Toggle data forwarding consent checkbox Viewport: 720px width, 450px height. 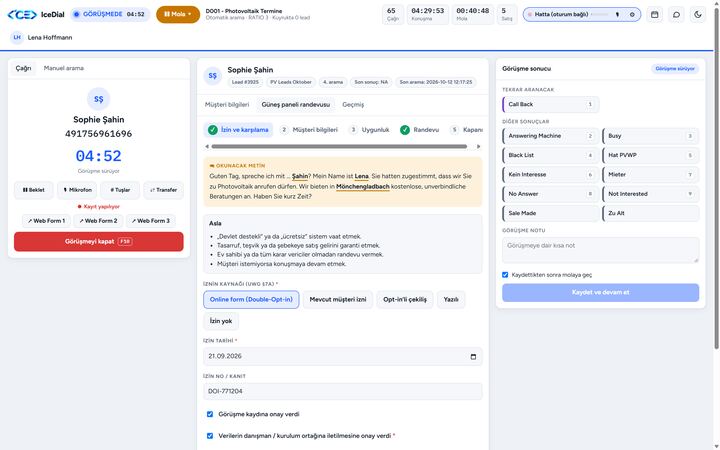point(210,436)
